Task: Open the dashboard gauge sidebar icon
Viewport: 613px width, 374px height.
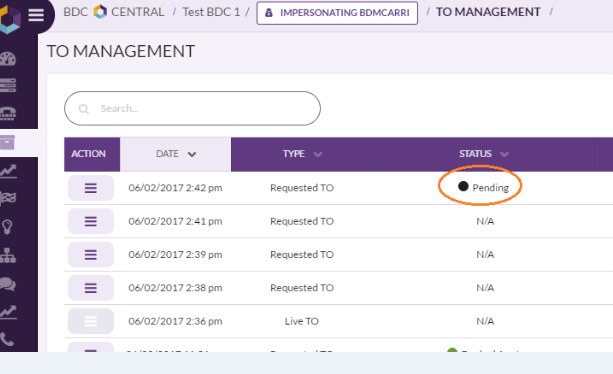Action: (8, 59)
